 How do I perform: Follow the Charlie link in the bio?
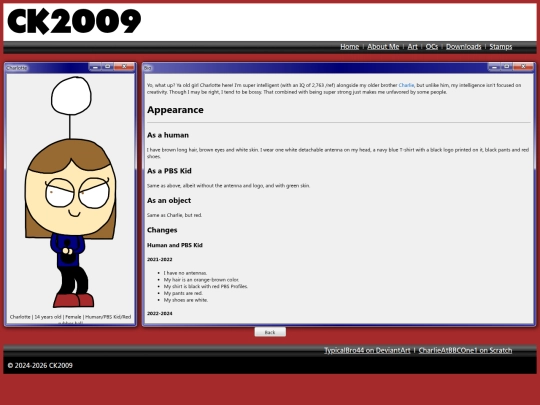[406, 85]
